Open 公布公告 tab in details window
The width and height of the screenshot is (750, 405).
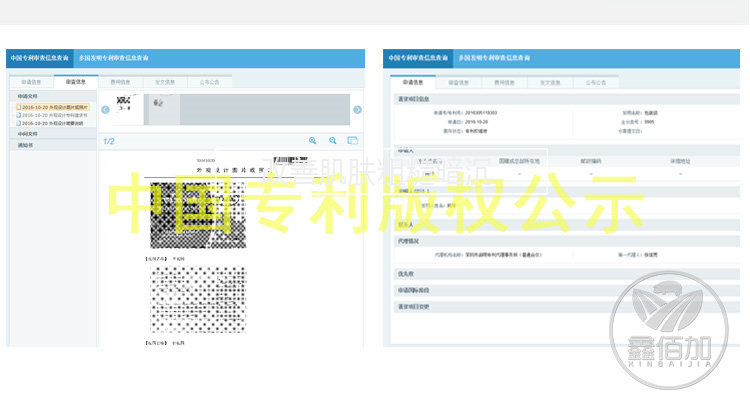point(596,83)
